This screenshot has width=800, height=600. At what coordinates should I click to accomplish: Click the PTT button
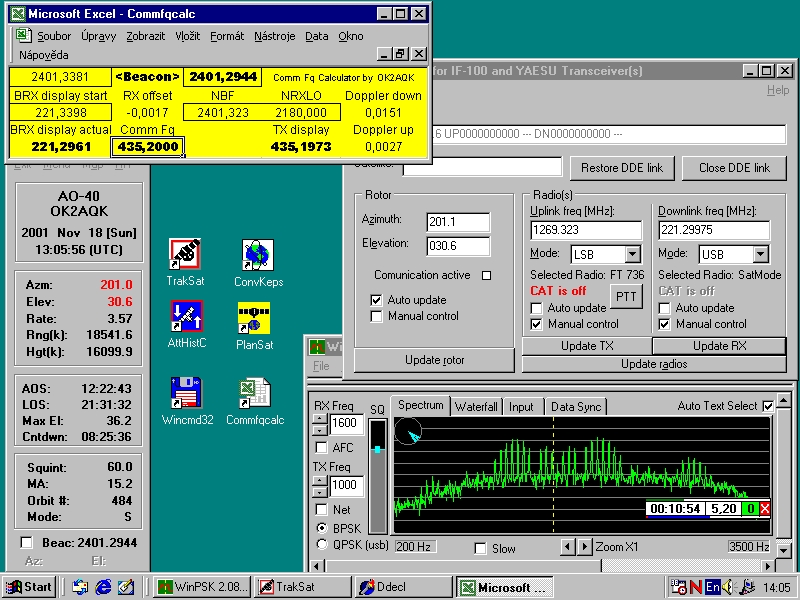tap(626, 296)
